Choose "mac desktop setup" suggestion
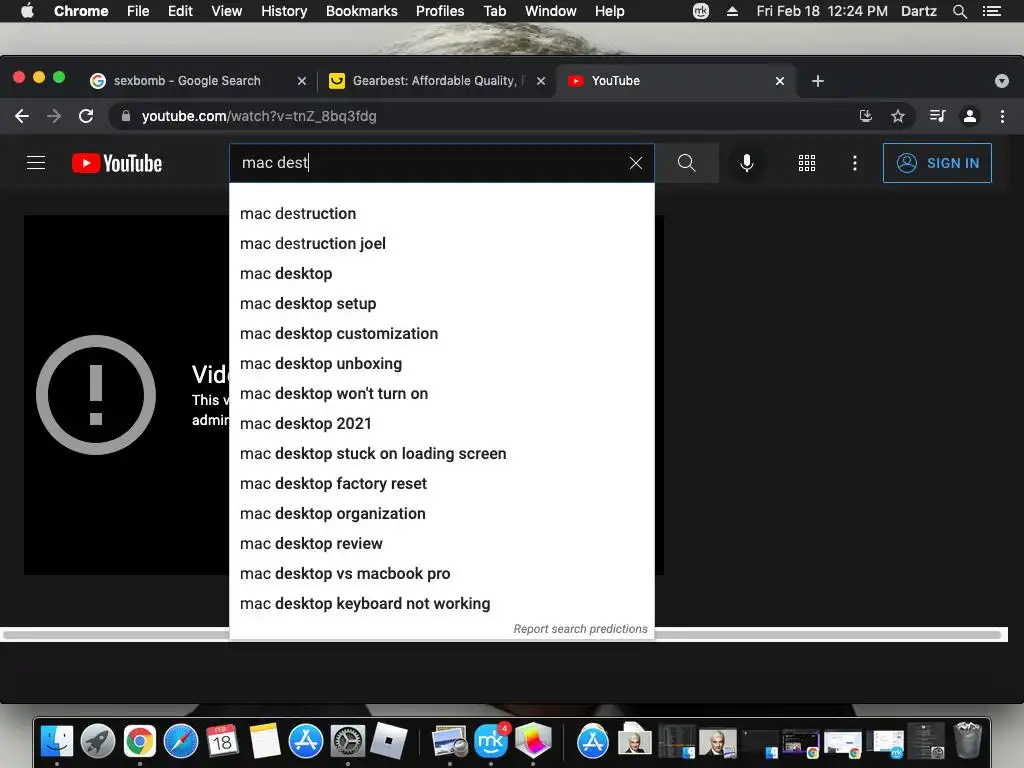The width and height of the screenshot is (1024, 768). (441, 304)
